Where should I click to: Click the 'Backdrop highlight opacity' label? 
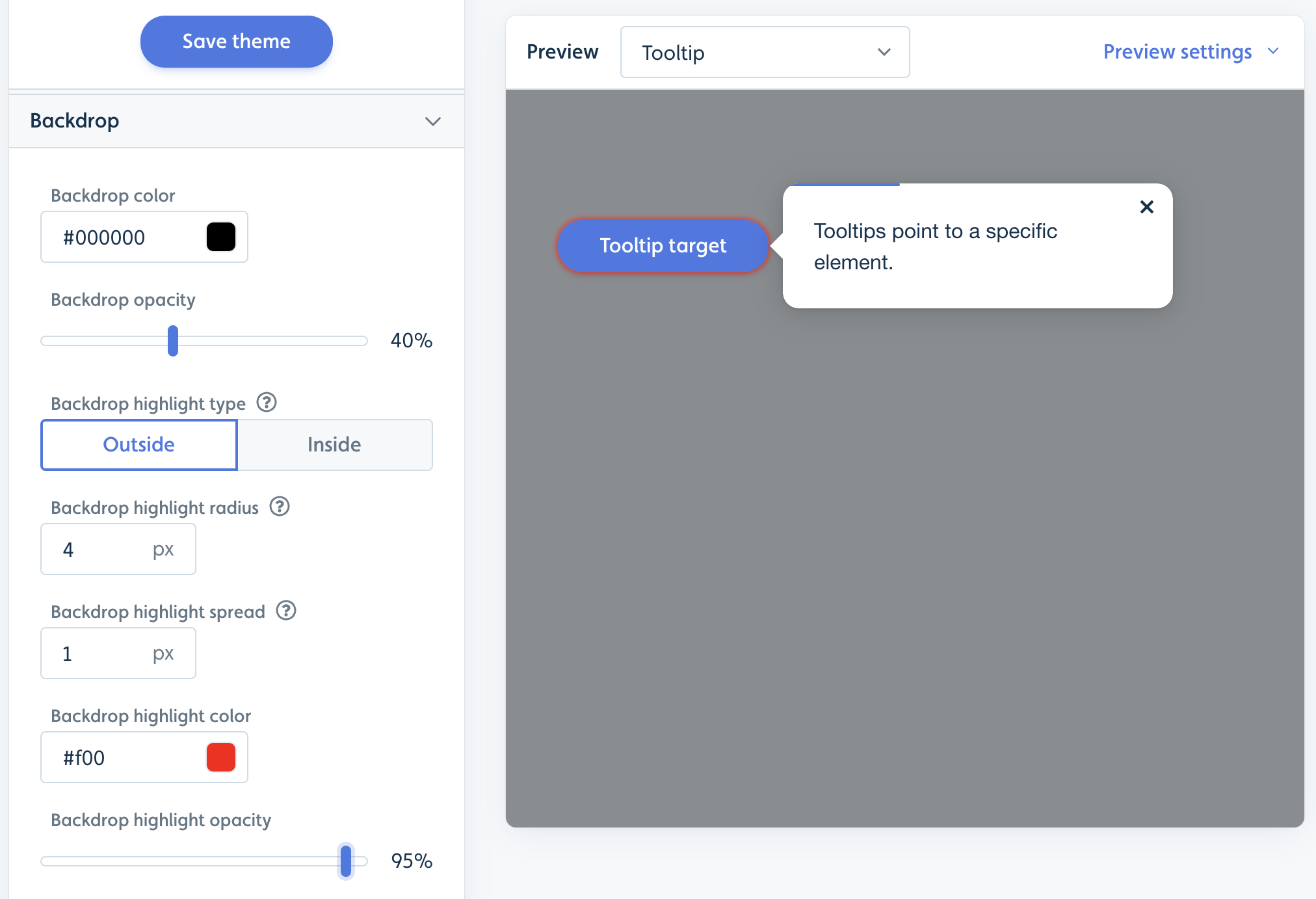161,820
